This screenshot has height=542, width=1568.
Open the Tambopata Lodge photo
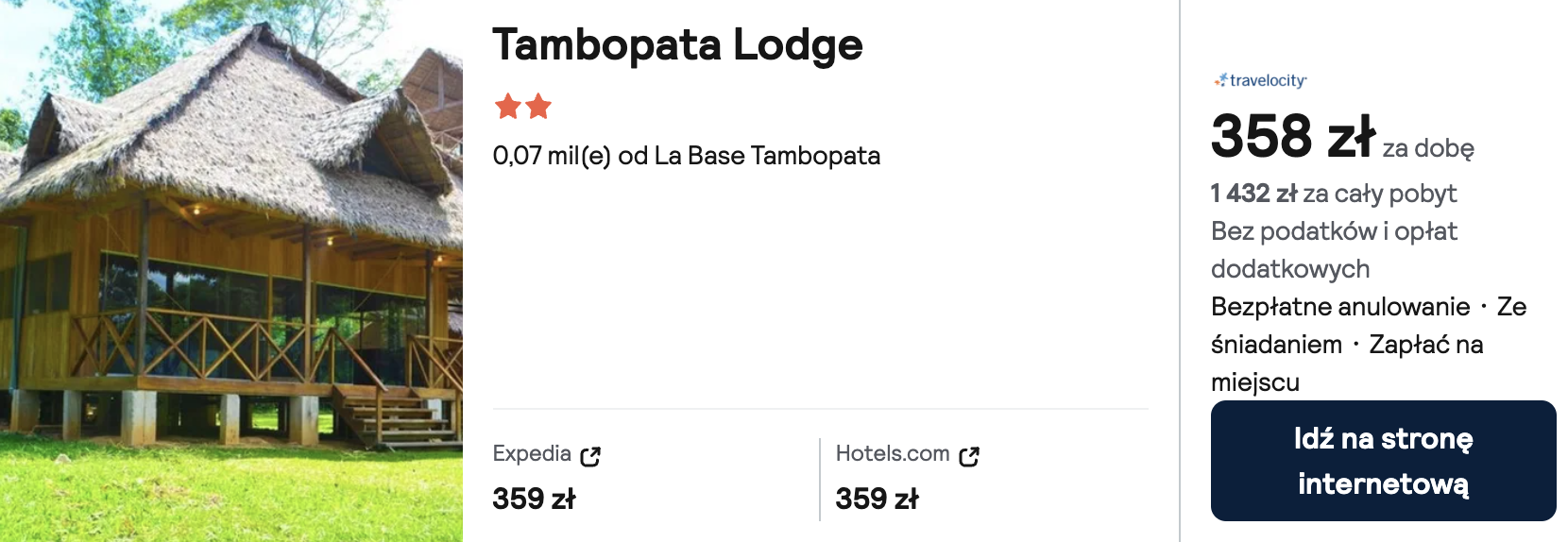[231, 271]
